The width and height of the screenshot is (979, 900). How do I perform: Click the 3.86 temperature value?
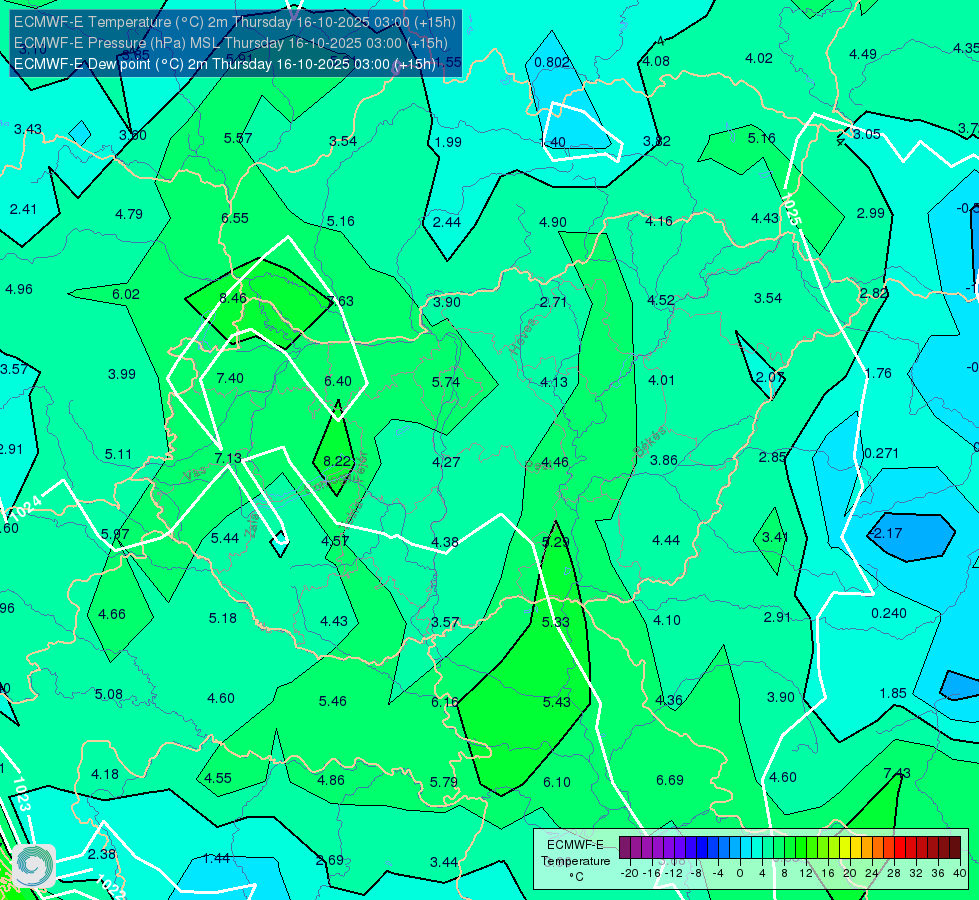click(663, 460)
